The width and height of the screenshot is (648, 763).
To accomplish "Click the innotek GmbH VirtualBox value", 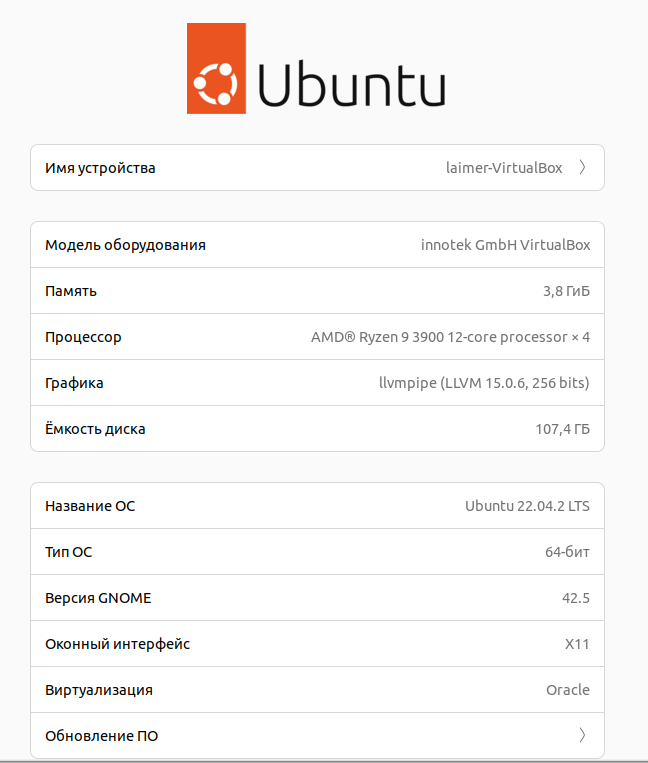I will click(x=505, y=245).
